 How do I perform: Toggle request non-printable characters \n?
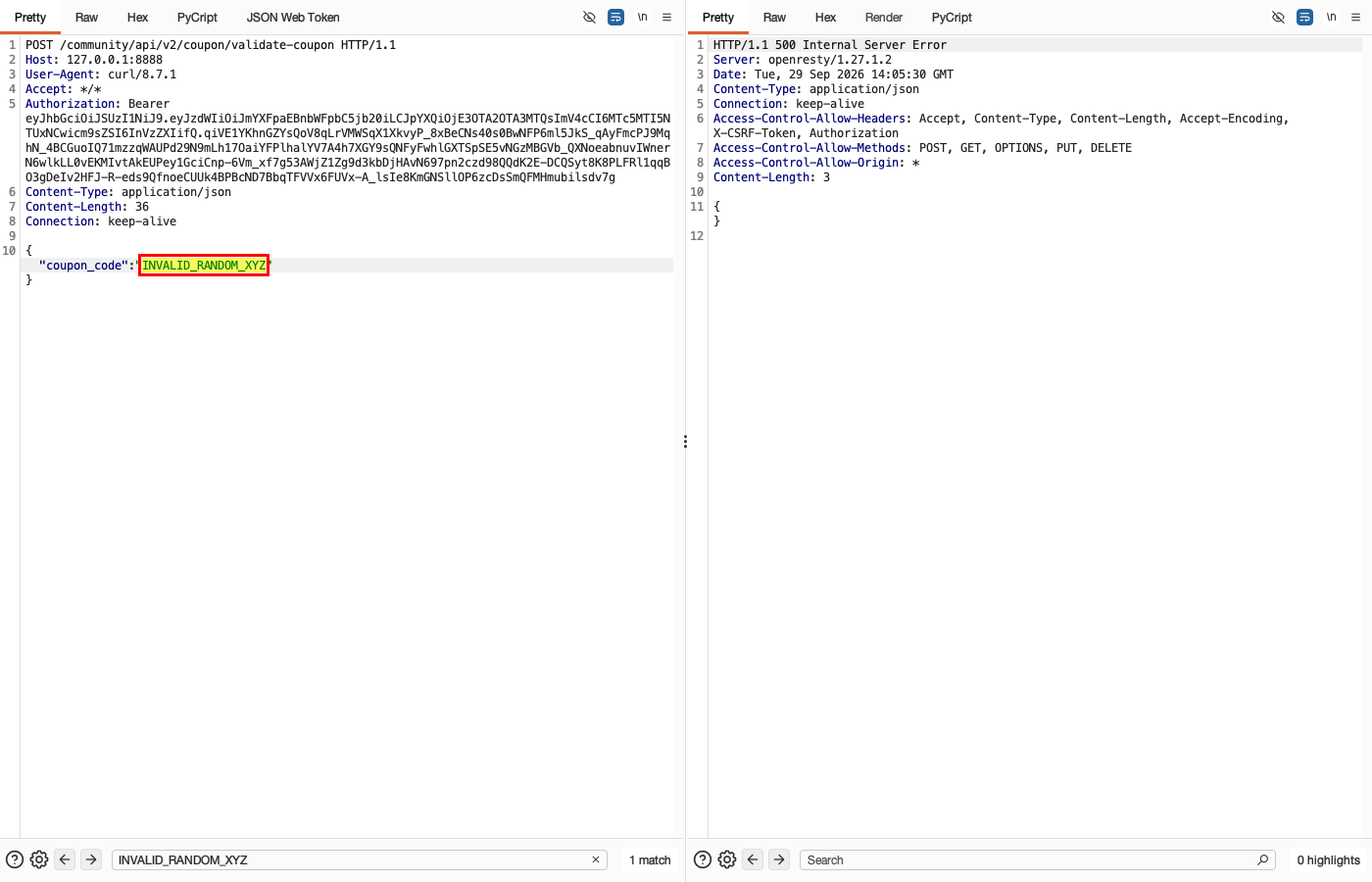pyautogui.click(x=643, y=18)
